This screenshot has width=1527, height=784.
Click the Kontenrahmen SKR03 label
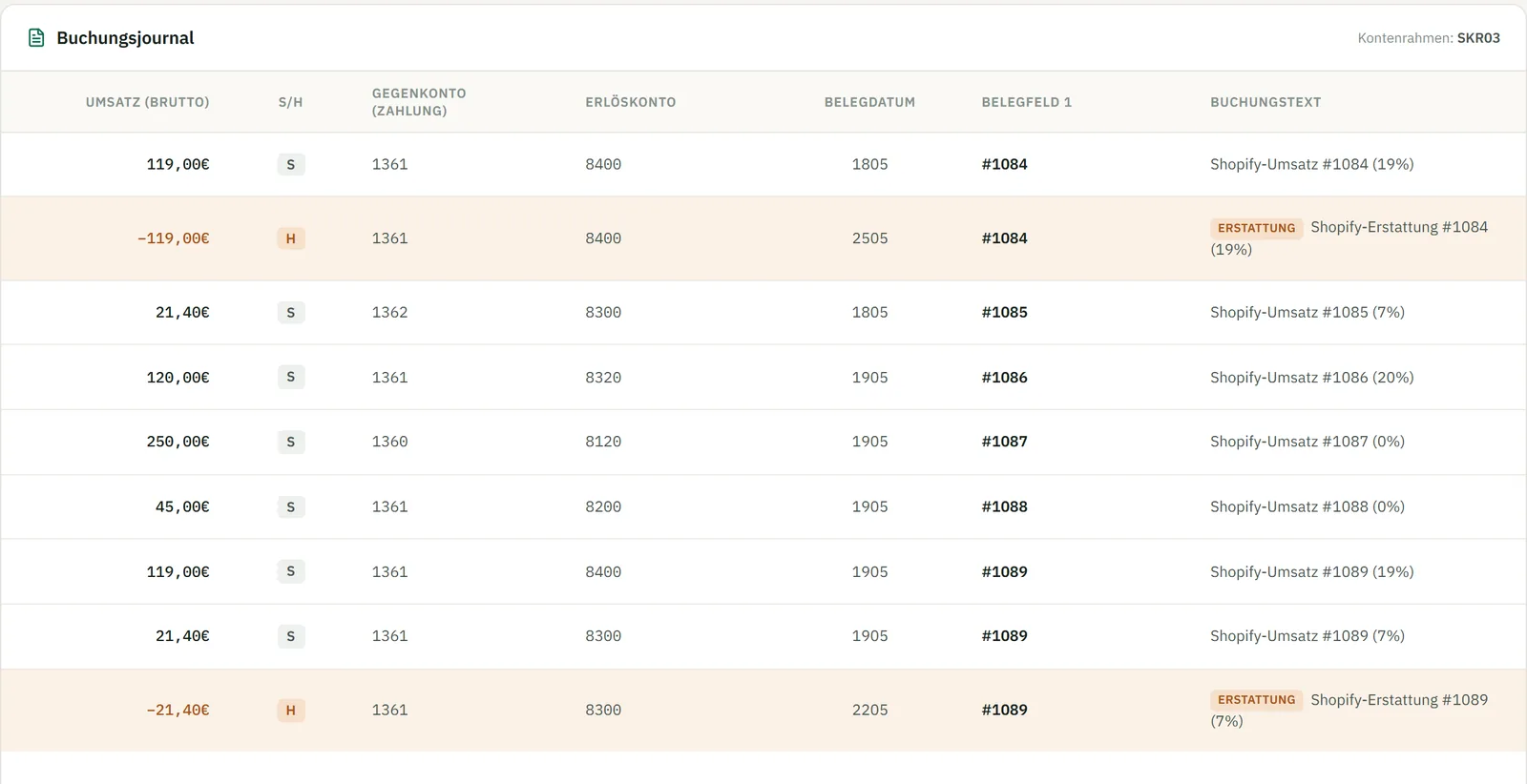tap(1429, 38)
